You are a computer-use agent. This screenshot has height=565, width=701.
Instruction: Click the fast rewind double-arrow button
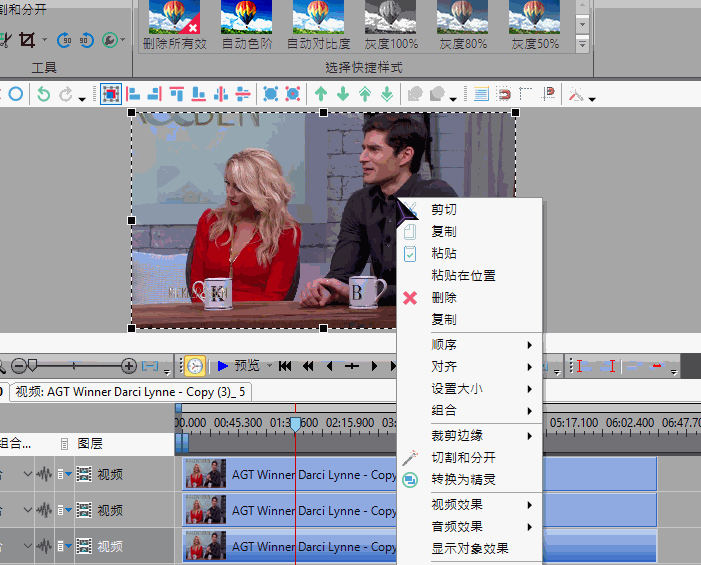click(308, 366)
